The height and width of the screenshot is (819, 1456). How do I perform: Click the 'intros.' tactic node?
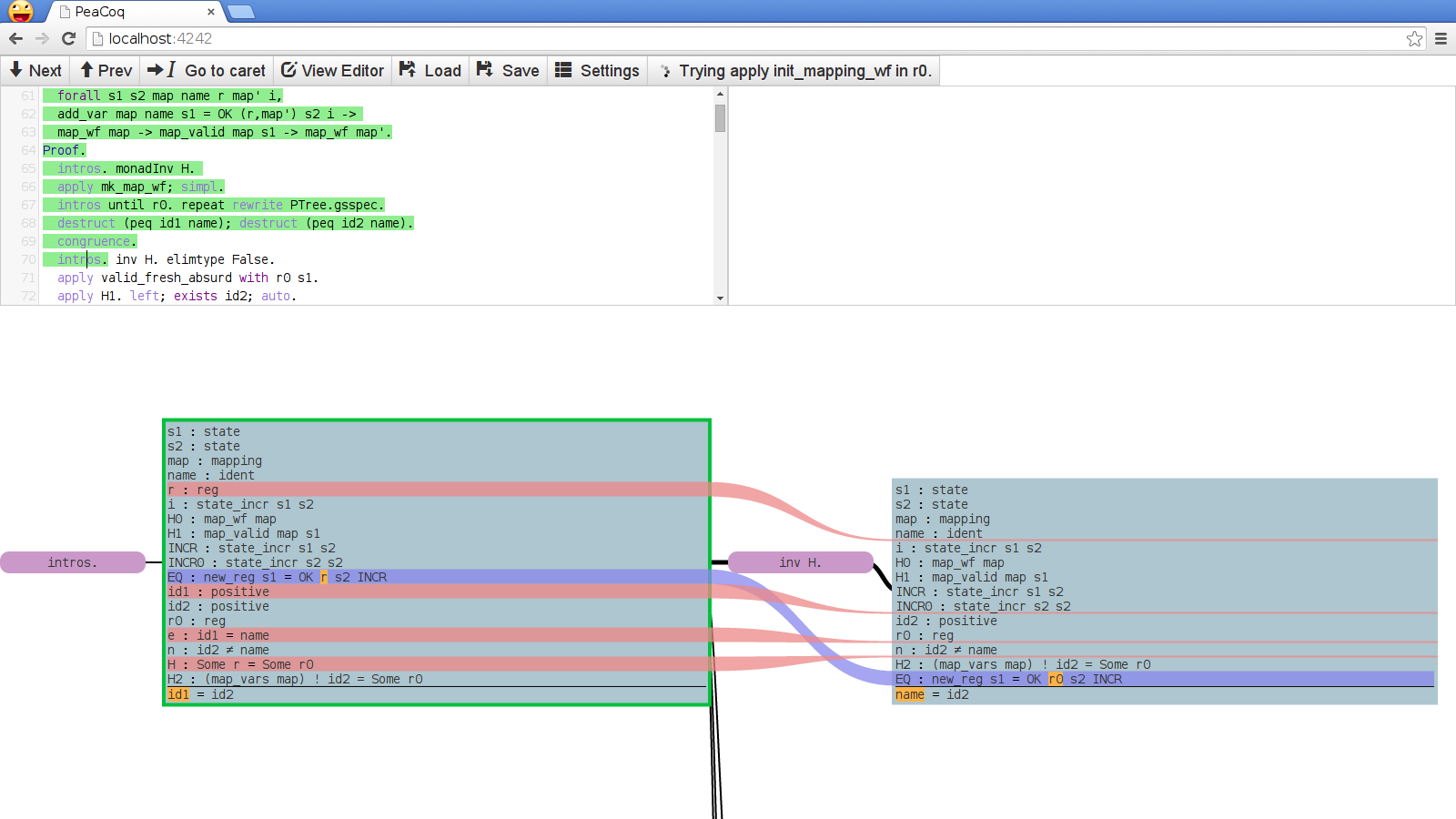pos(73,562)
